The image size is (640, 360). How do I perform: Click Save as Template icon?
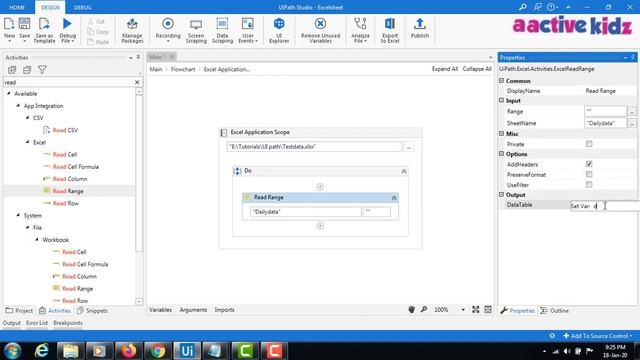(44, 29)
